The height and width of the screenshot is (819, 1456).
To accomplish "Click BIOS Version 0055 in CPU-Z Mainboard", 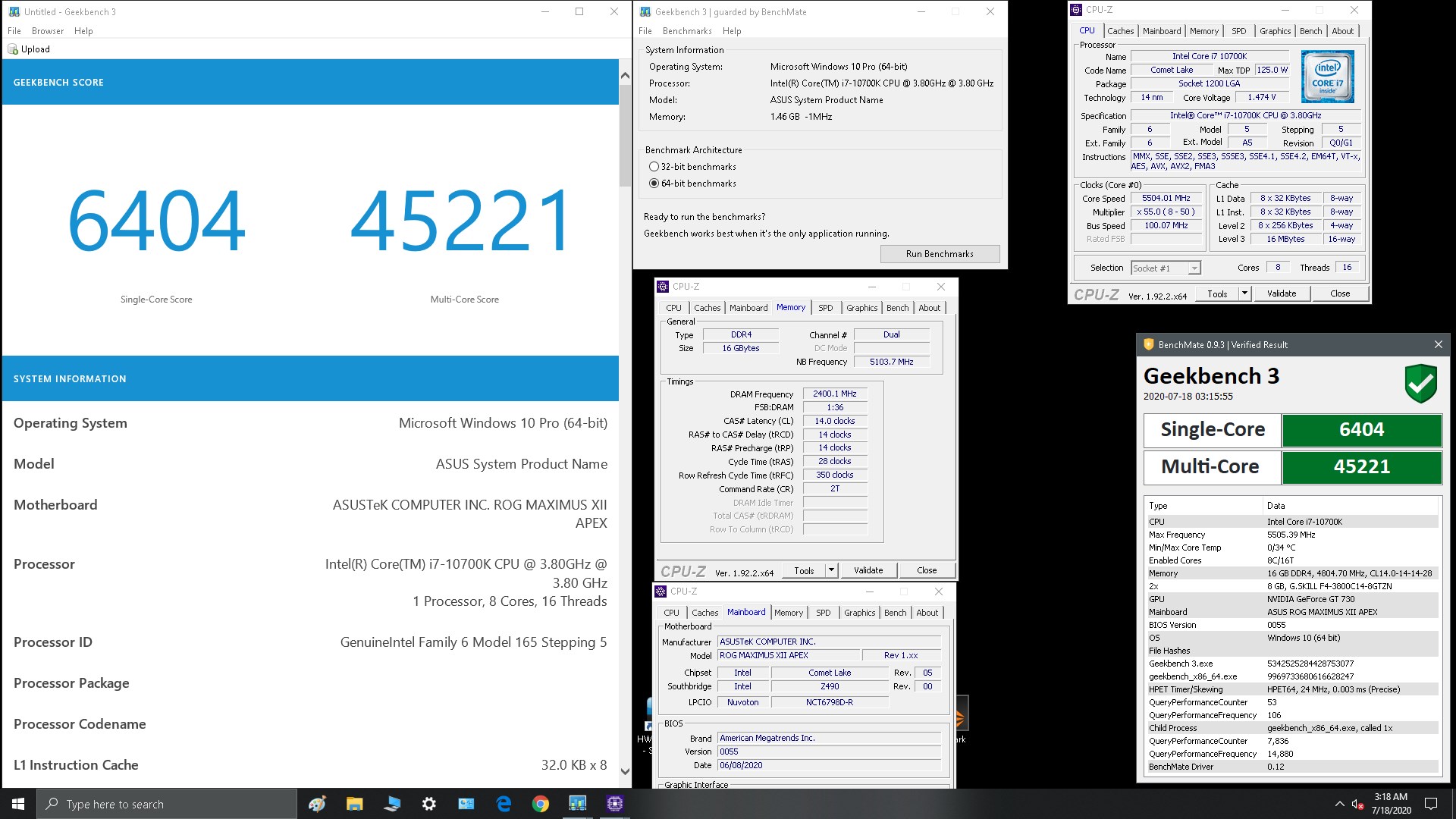I will point(830,752).
